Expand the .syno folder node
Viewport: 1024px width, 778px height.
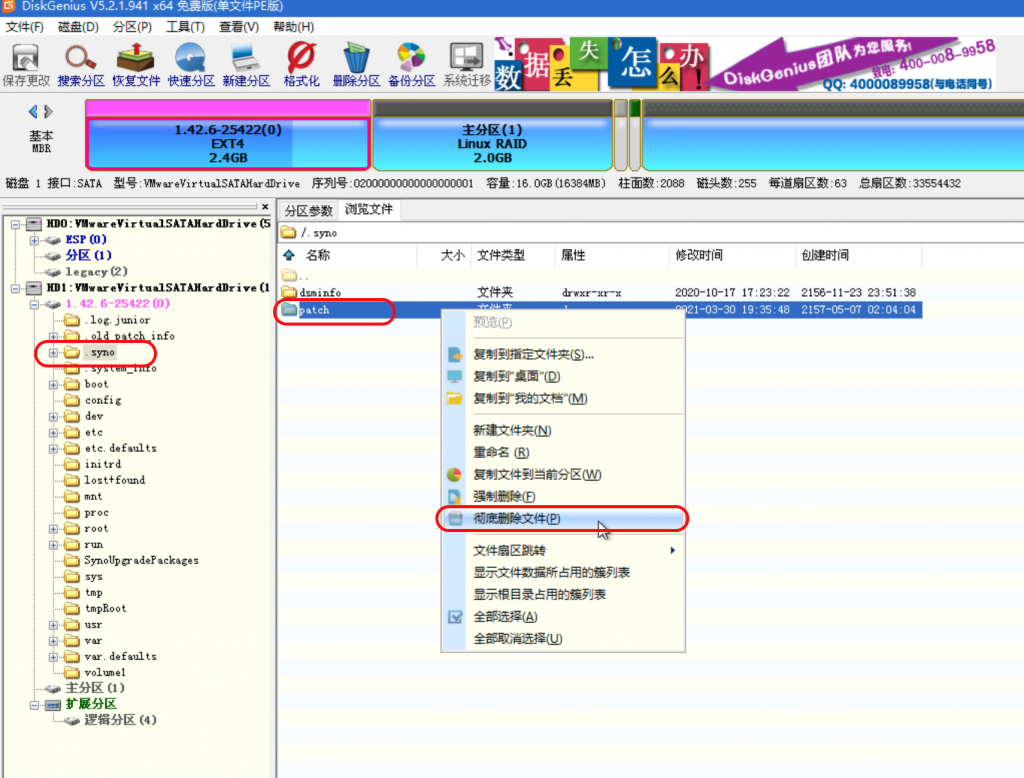tap(53, 353)
